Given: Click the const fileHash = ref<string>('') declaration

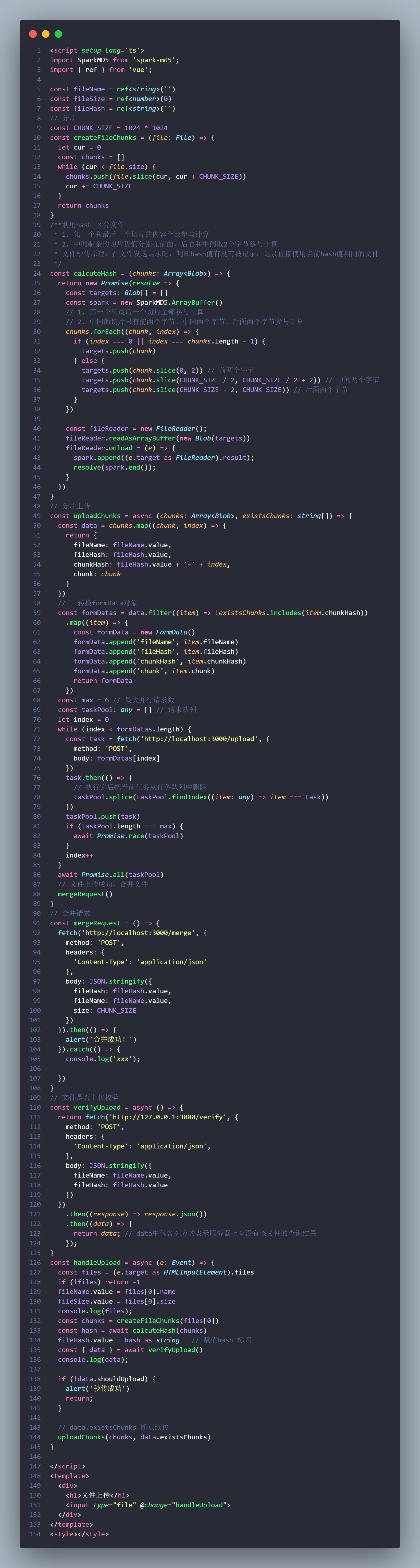Looking at the screenshot, I should click(x=113, y=109).
